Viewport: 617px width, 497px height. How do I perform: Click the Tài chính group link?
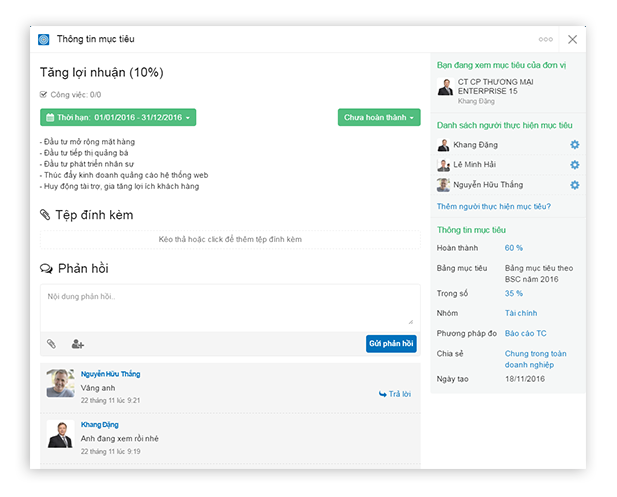(521, 313)
